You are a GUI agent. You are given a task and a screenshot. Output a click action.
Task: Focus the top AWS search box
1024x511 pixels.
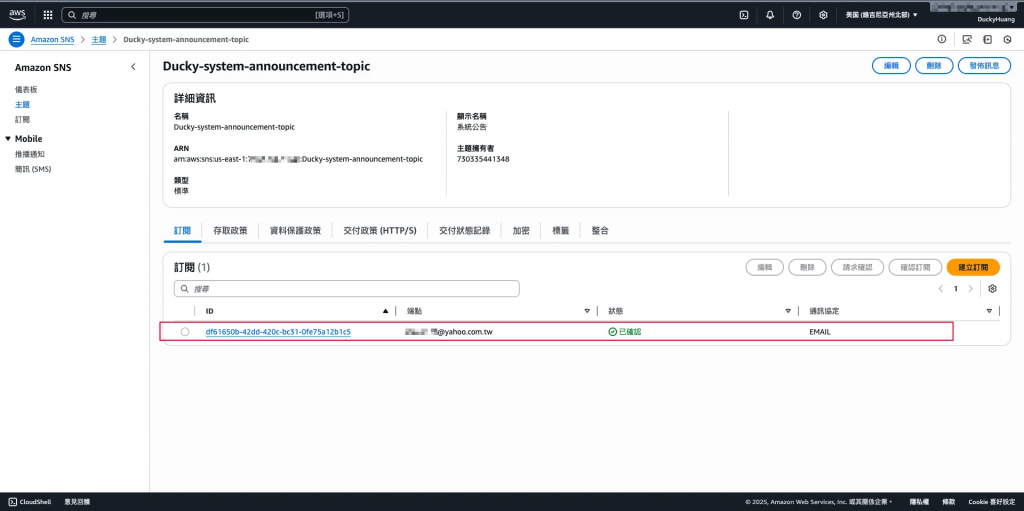[x=205, y=14]
